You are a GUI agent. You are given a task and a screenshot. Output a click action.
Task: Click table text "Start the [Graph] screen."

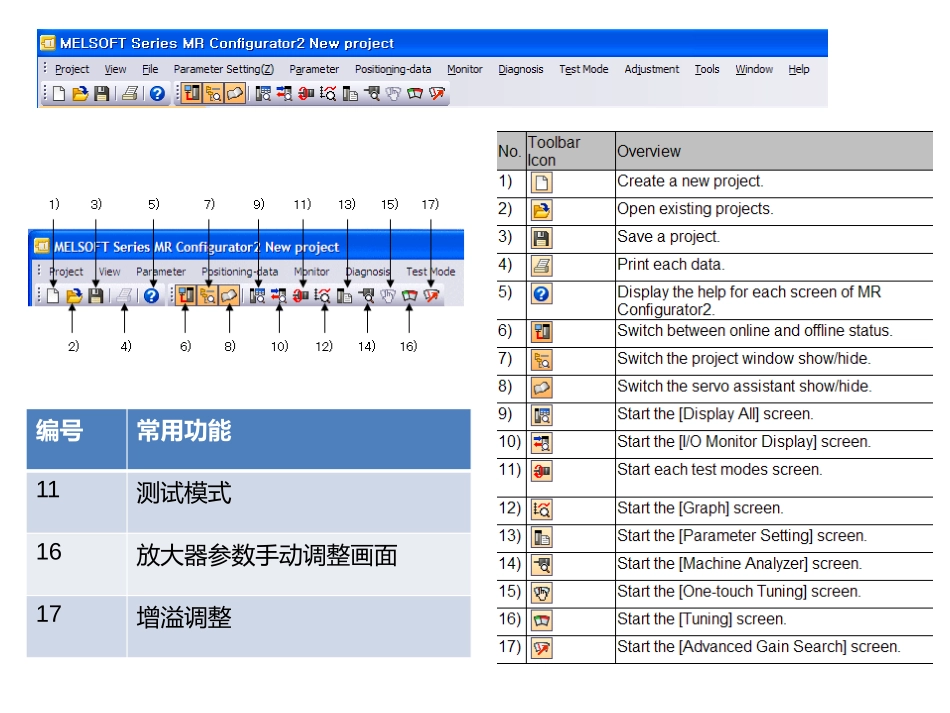point(700,508)
